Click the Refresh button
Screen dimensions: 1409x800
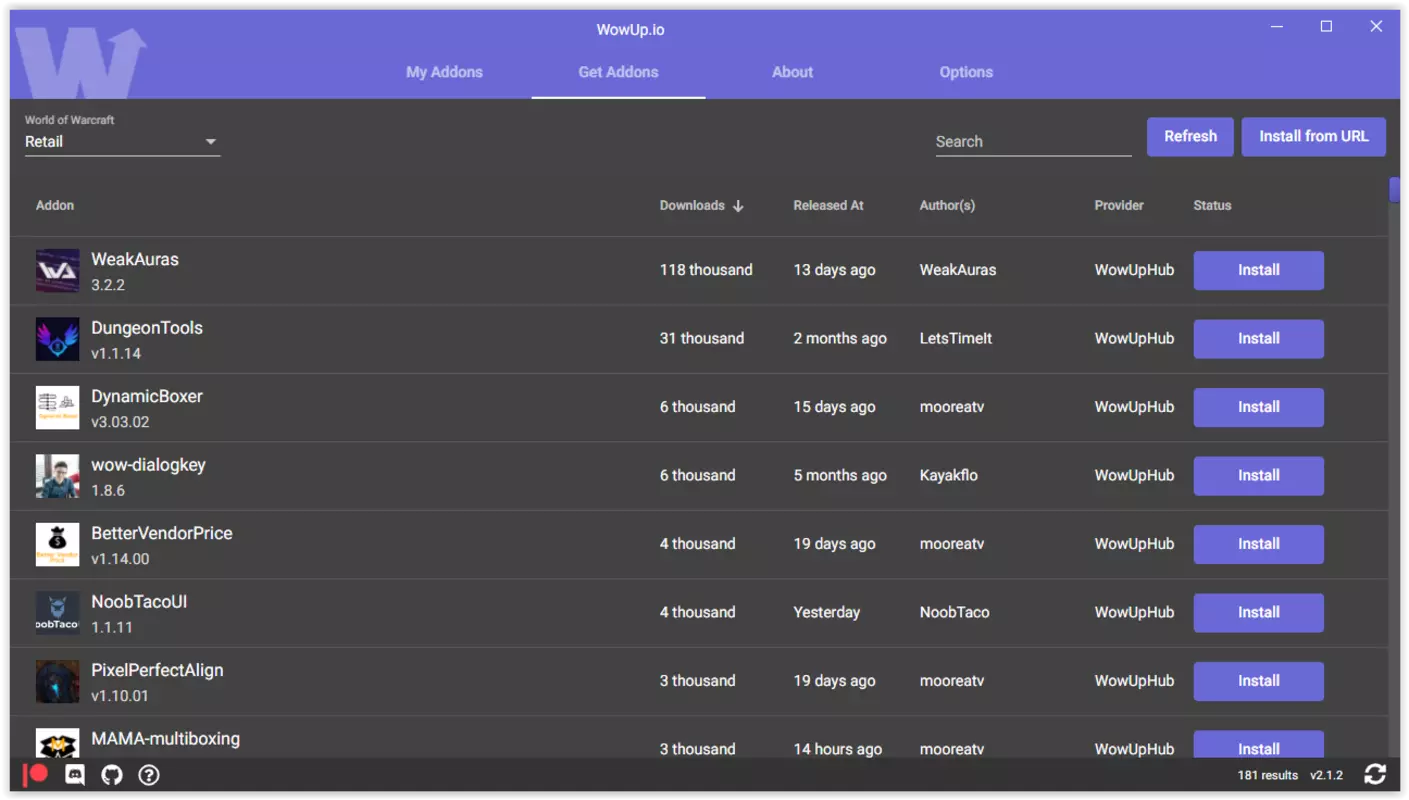coord(1190,137)
